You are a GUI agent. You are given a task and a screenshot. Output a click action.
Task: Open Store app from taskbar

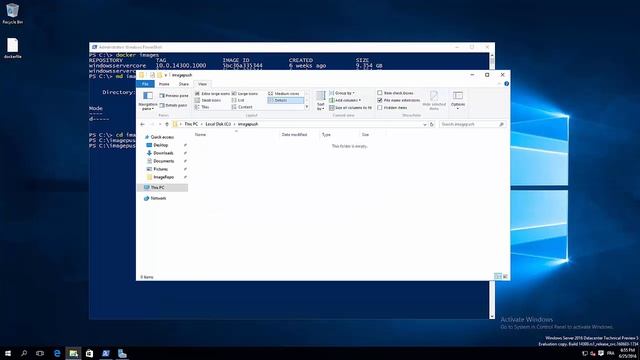click(x=89, y=353)
